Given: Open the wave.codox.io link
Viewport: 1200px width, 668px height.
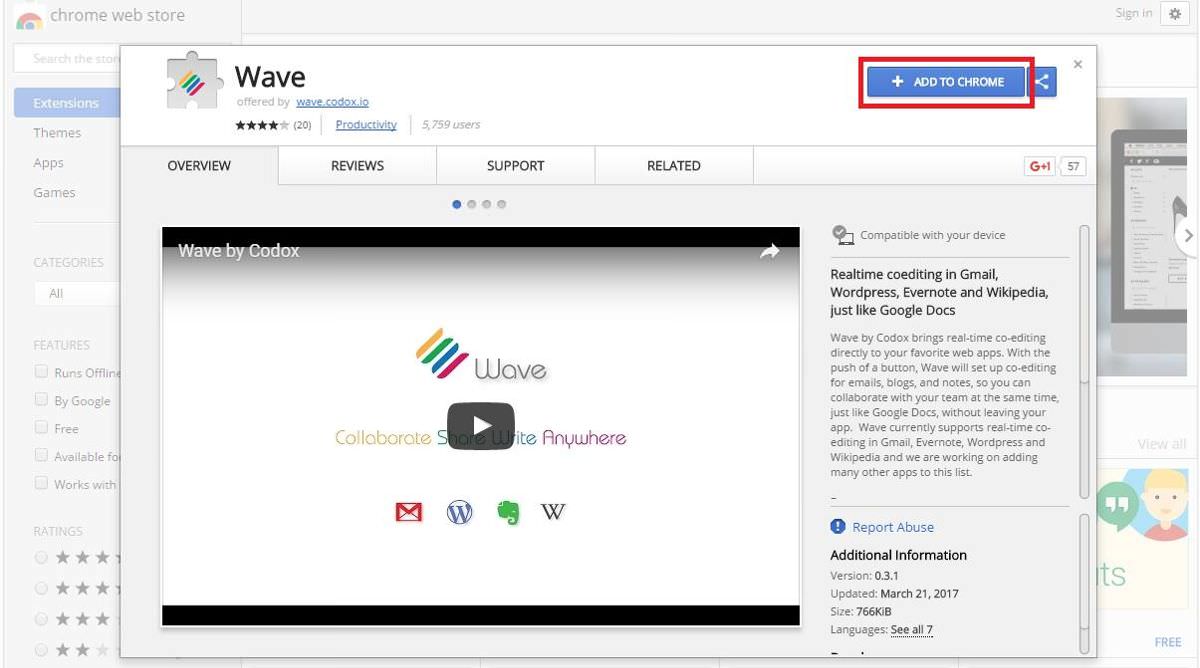Looking at the screenshot, I should [332, 102].
